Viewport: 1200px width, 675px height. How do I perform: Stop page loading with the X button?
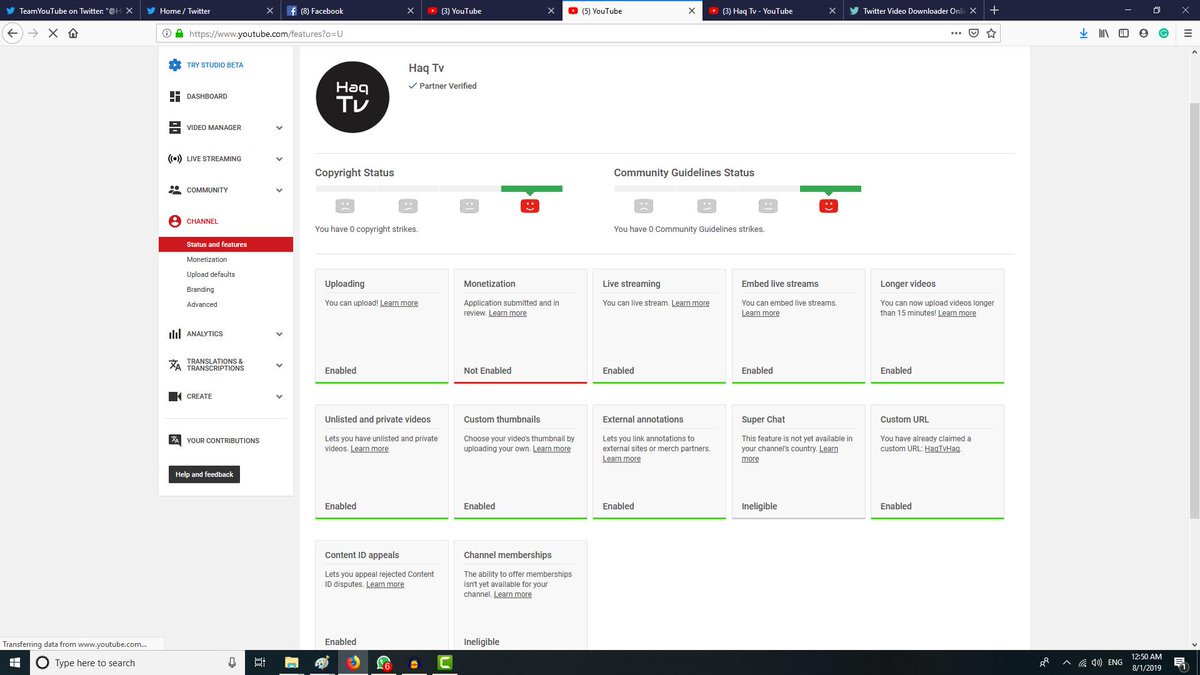(52, 32)
